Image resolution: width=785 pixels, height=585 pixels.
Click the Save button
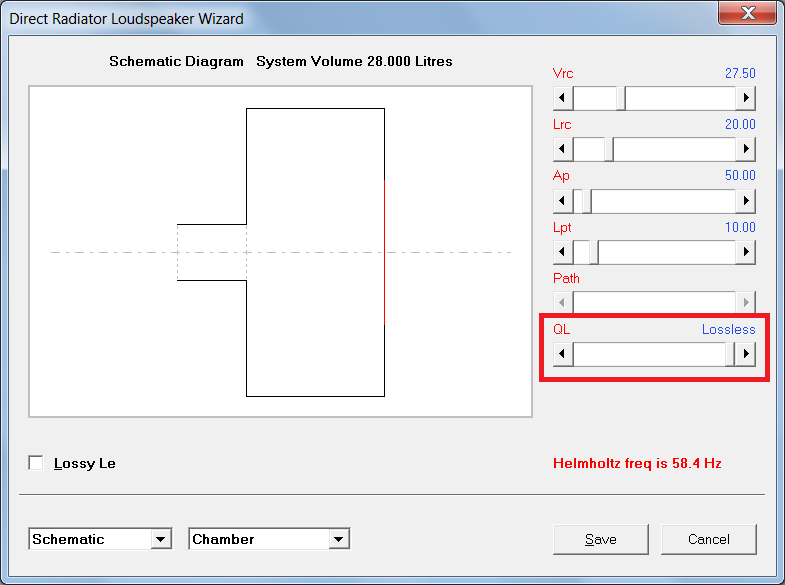pos(600,539)
